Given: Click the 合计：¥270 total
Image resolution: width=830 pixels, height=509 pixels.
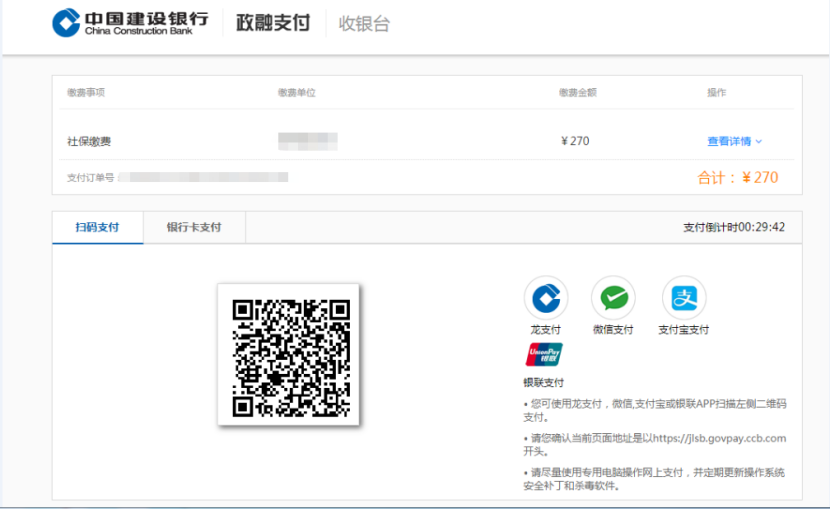Looking at the screenshot, I should click(x=737, y=177).
